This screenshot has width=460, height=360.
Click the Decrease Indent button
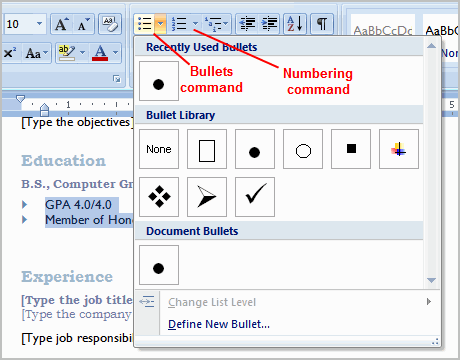pos(247,24)
